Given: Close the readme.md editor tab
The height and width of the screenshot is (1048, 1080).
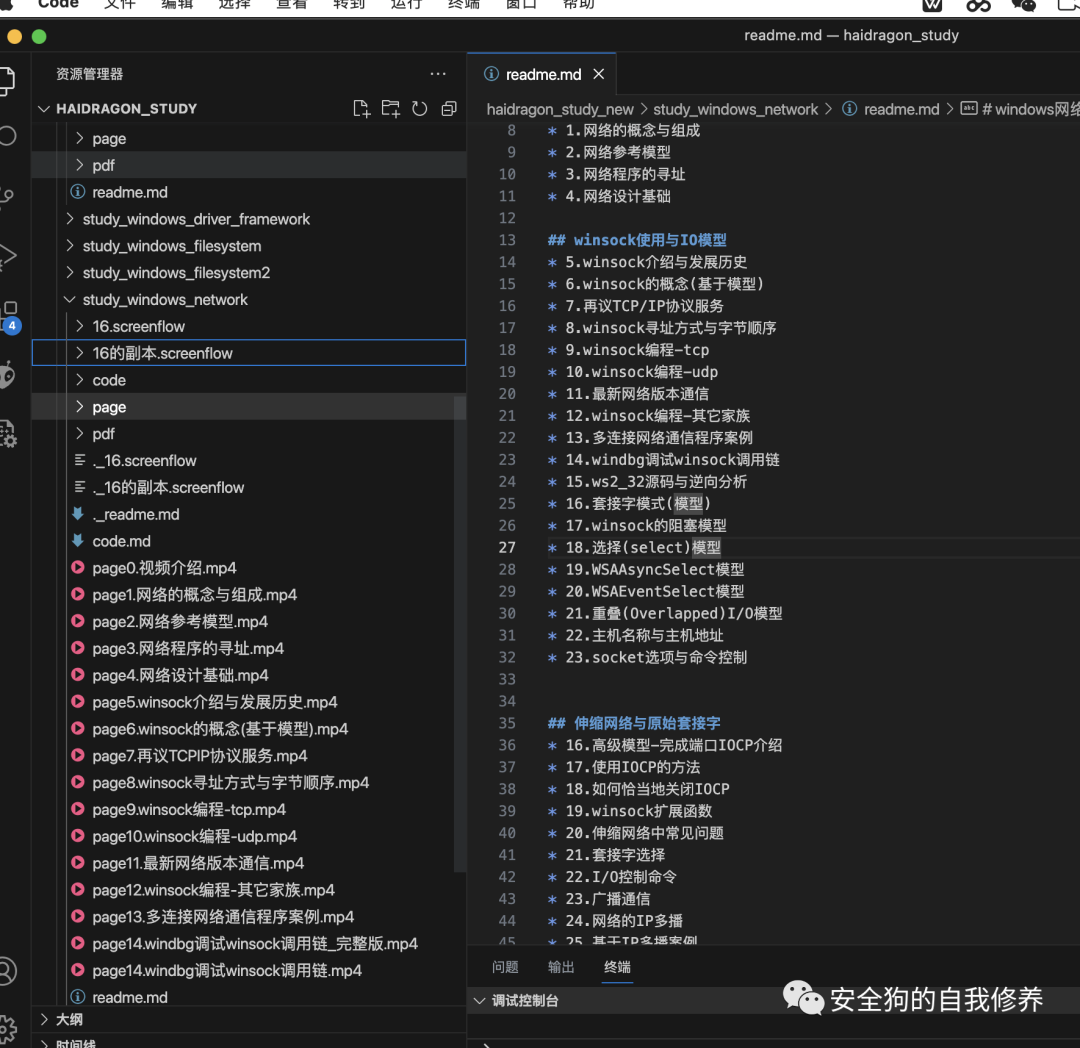Looking at the screenshot, I should 599,74.
